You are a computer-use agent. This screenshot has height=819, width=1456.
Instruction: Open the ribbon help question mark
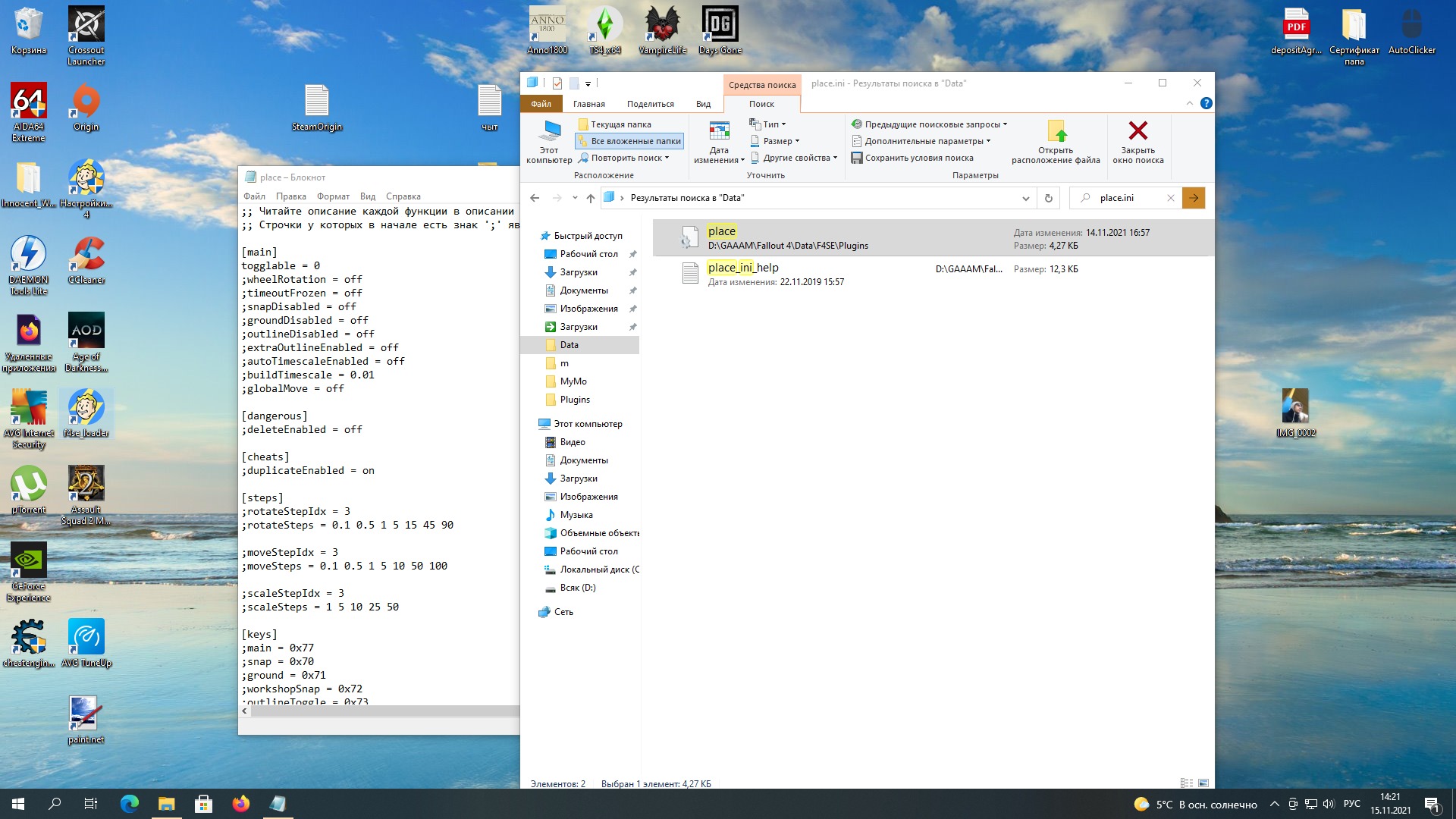click(1207, 103)
